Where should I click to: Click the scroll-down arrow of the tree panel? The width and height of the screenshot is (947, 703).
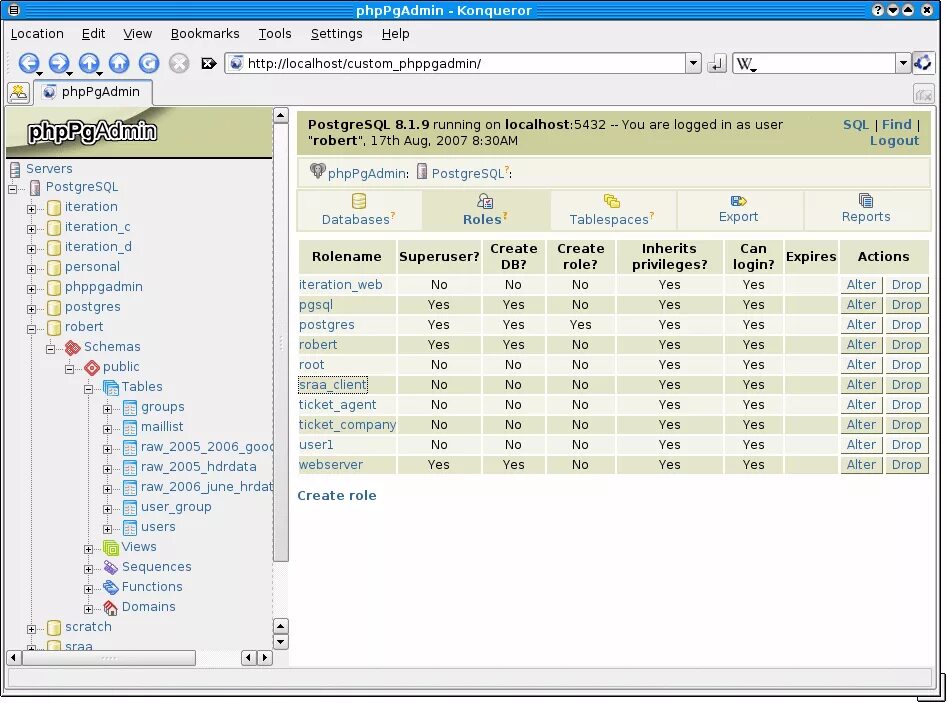(x=281, y=642)
